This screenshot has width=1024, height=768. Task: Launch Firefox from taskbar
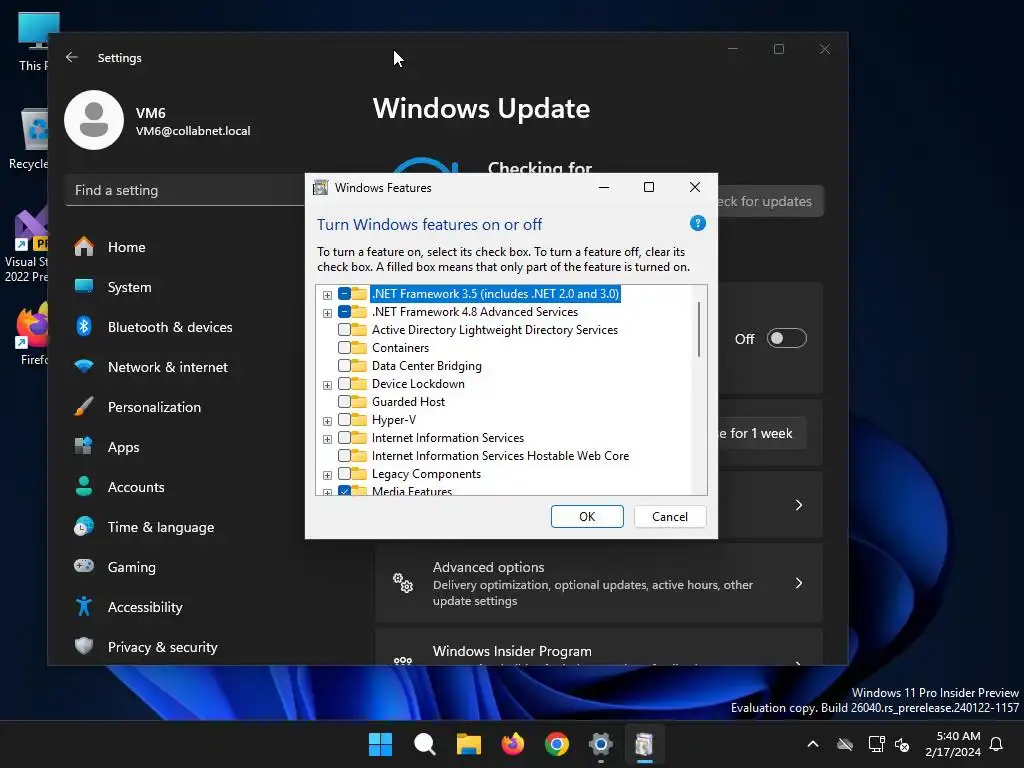[513, 744]
